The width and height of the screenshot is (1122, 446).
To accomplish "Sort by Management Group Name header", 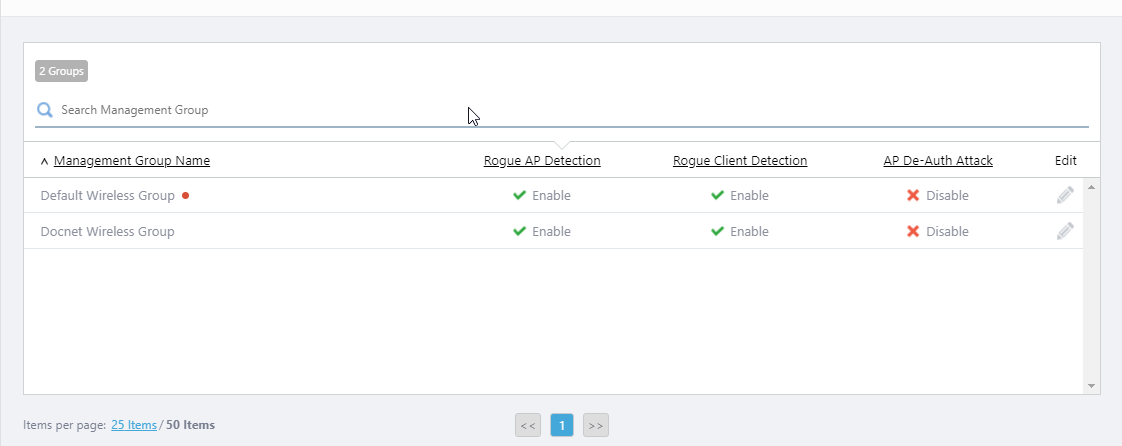I will tap(132, 161).
